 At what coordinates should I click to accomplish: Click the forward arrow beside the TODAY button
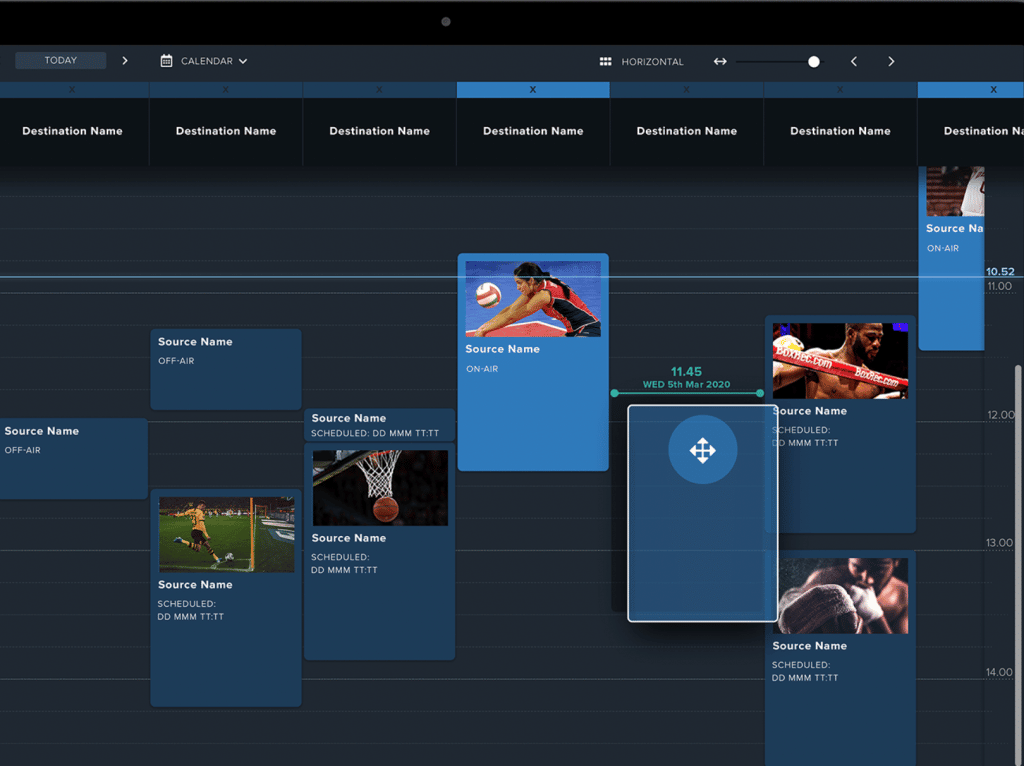(x=125, y=61)
